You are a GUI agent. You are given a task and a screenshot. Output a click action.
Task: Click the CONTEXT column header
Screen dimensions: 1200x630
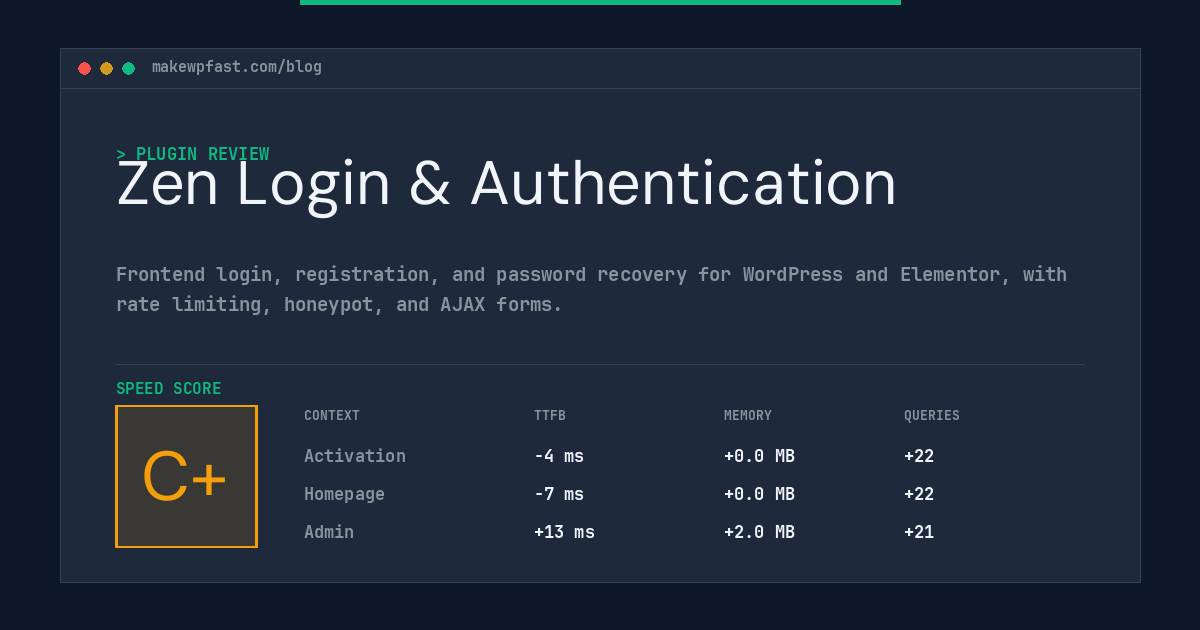tap(332, 416)
